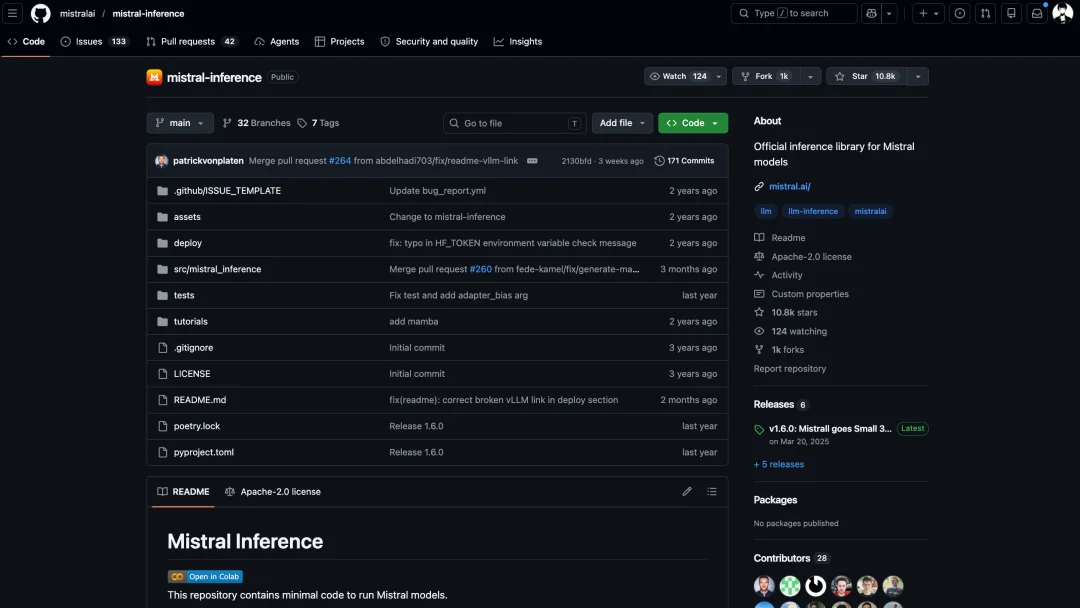The image size is (1080, 608).
Task: Open the issues shortcut icon in header
Action: (x=959, y=13)
